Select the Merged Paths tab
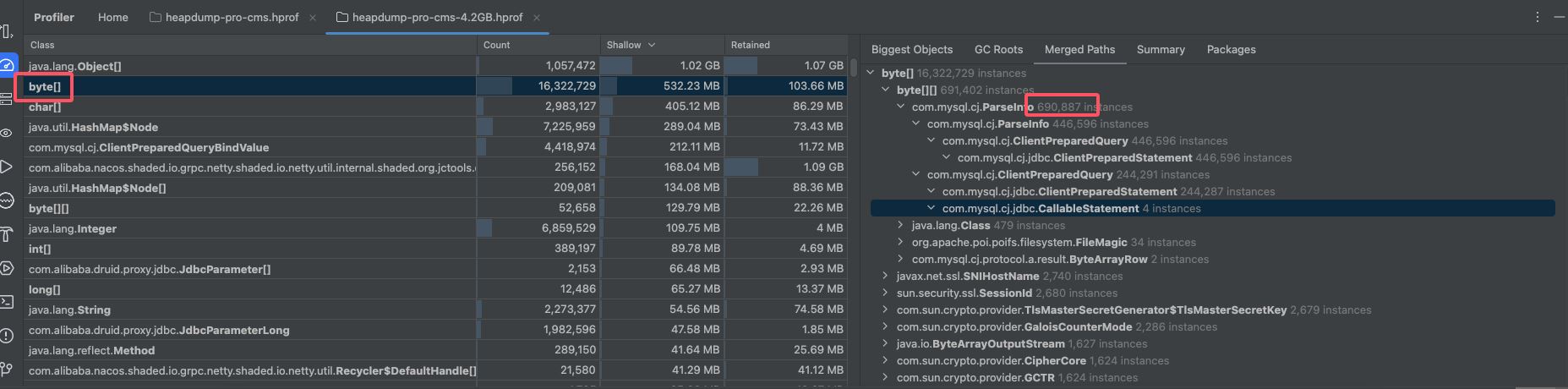The image size is (1568, 389). click(1079, 49)
